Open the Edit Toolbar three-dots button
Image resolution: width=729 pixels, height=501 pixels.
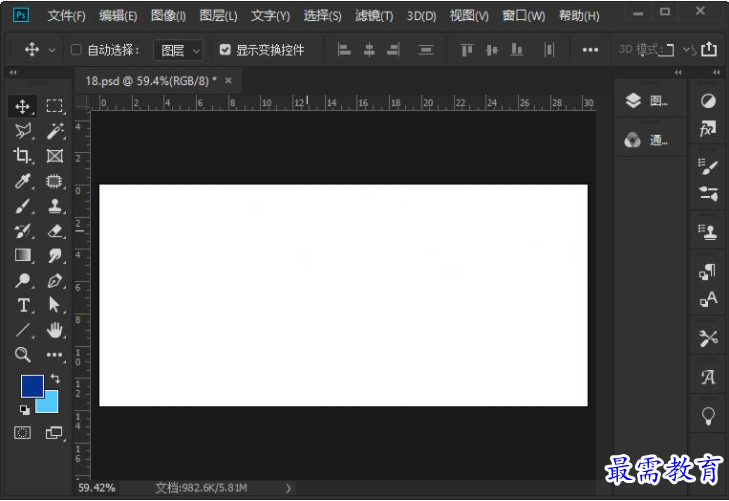click(54, 355)
